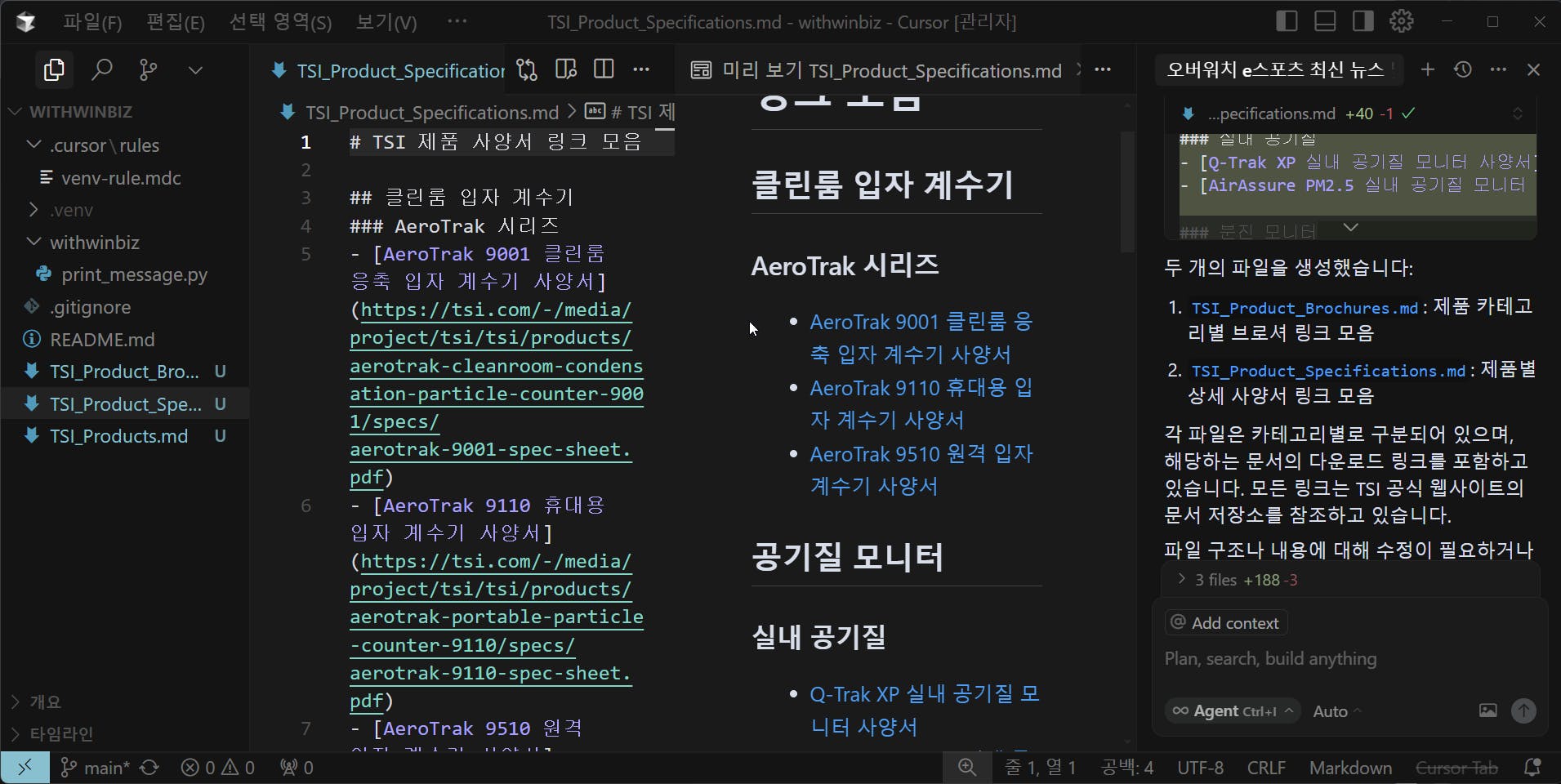The image size is (1561, 784).
Task: Open the 파일(F) menu
Action: tap(92, 22)
